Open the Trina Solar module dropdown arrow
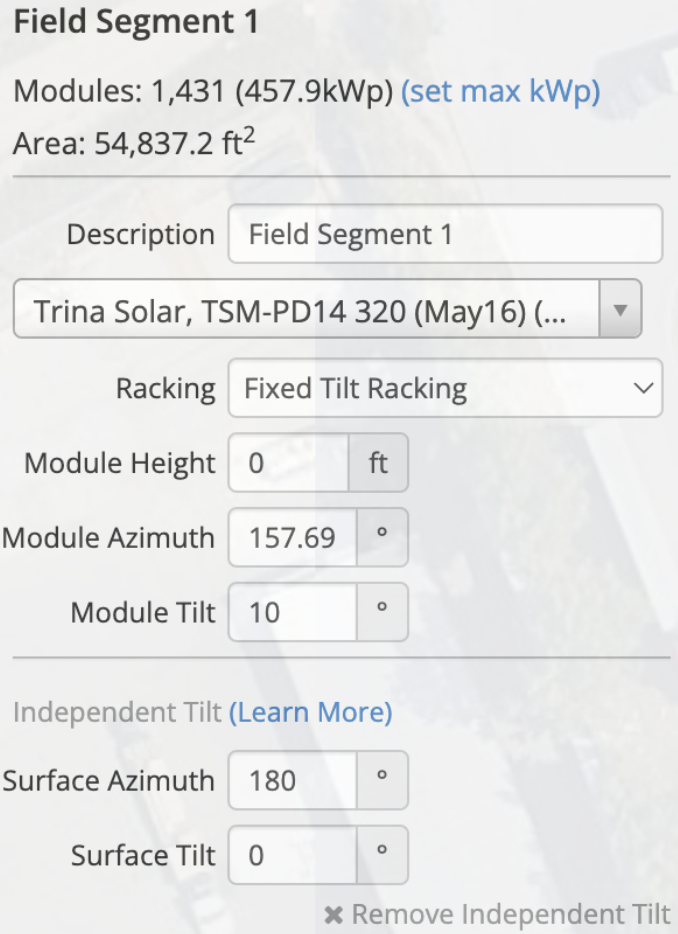Image resolution: width=678 pixels, height=934 pixels. (620, 310)
